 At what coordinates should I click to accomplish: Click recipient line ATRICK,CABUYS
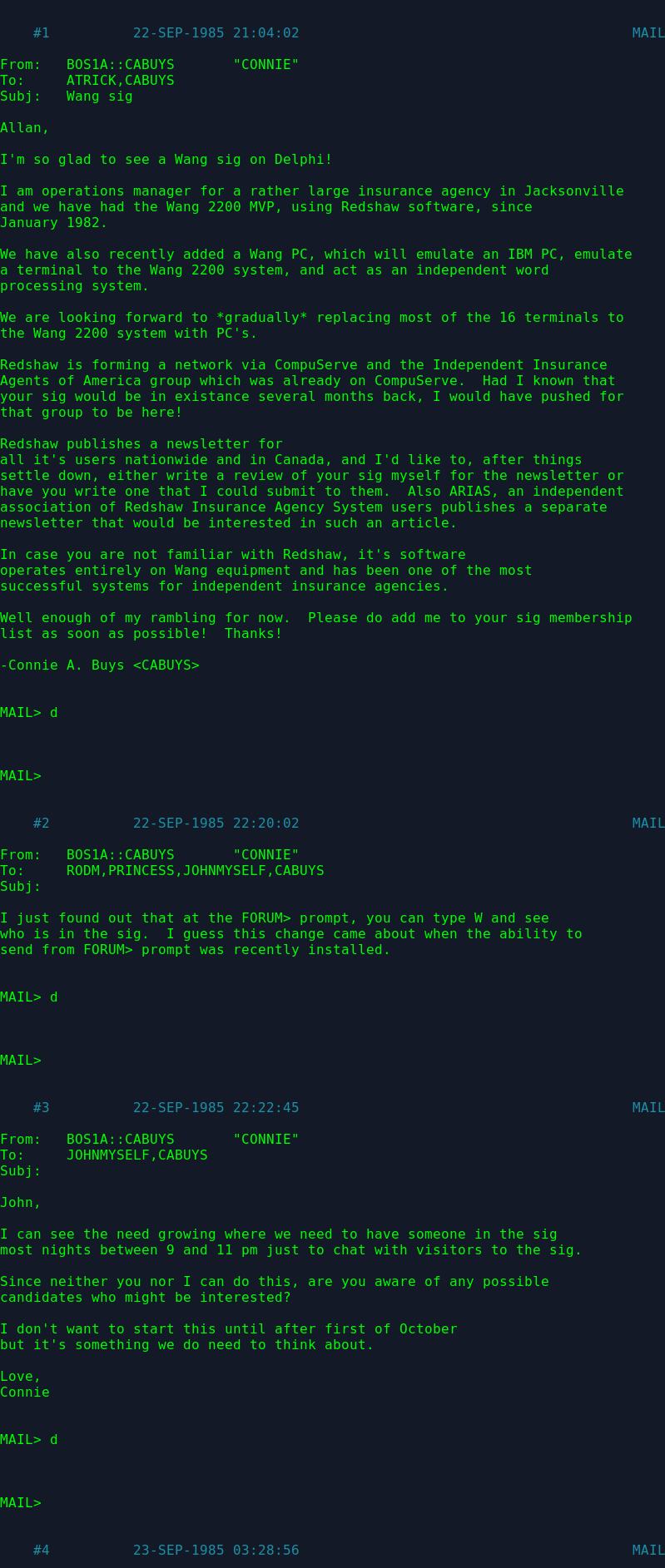click(x=121, y=81)
